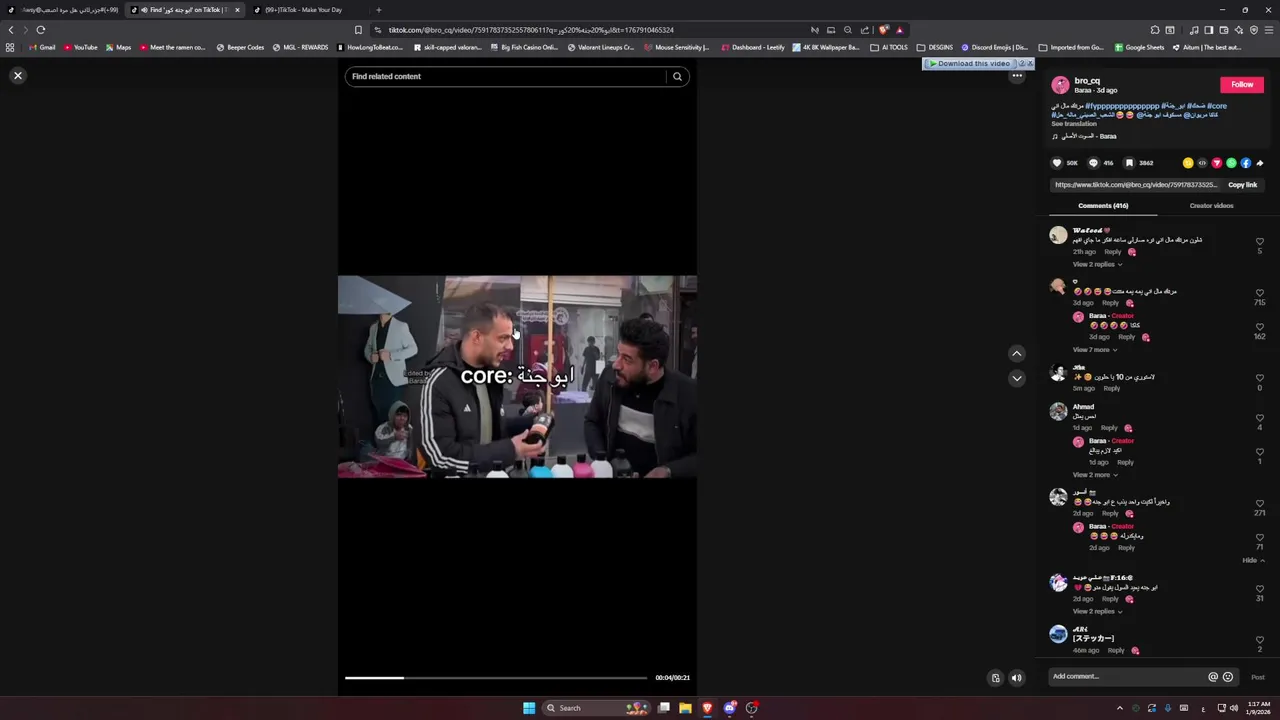
Task: Click the search magnifier in Find related content
Action: coord(677,76)
